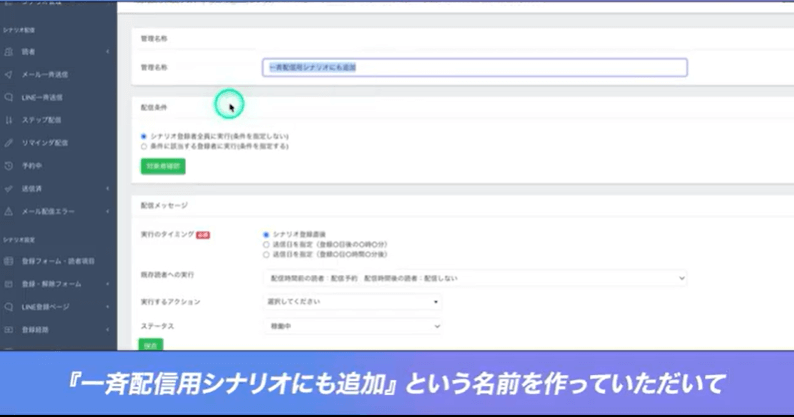The height and width of the screenshot is (417, 794).
Task: Open the 実行するアクション dropdown
Action: [352, 301]
